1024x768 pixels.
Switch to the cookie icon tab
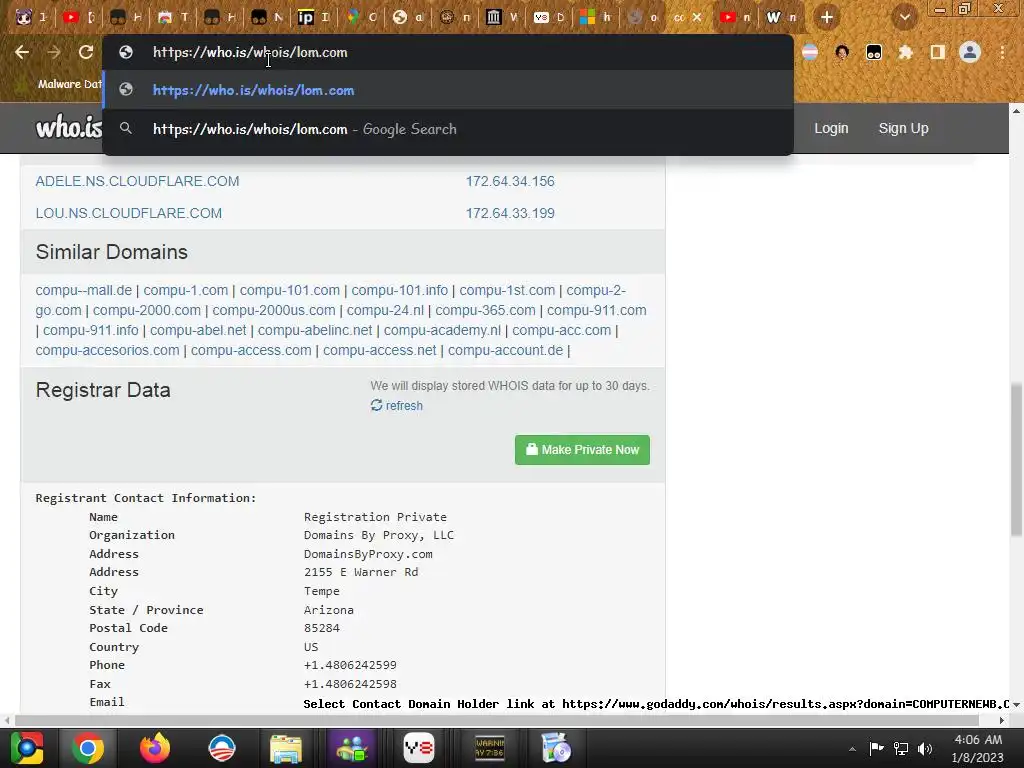point(455,18)
